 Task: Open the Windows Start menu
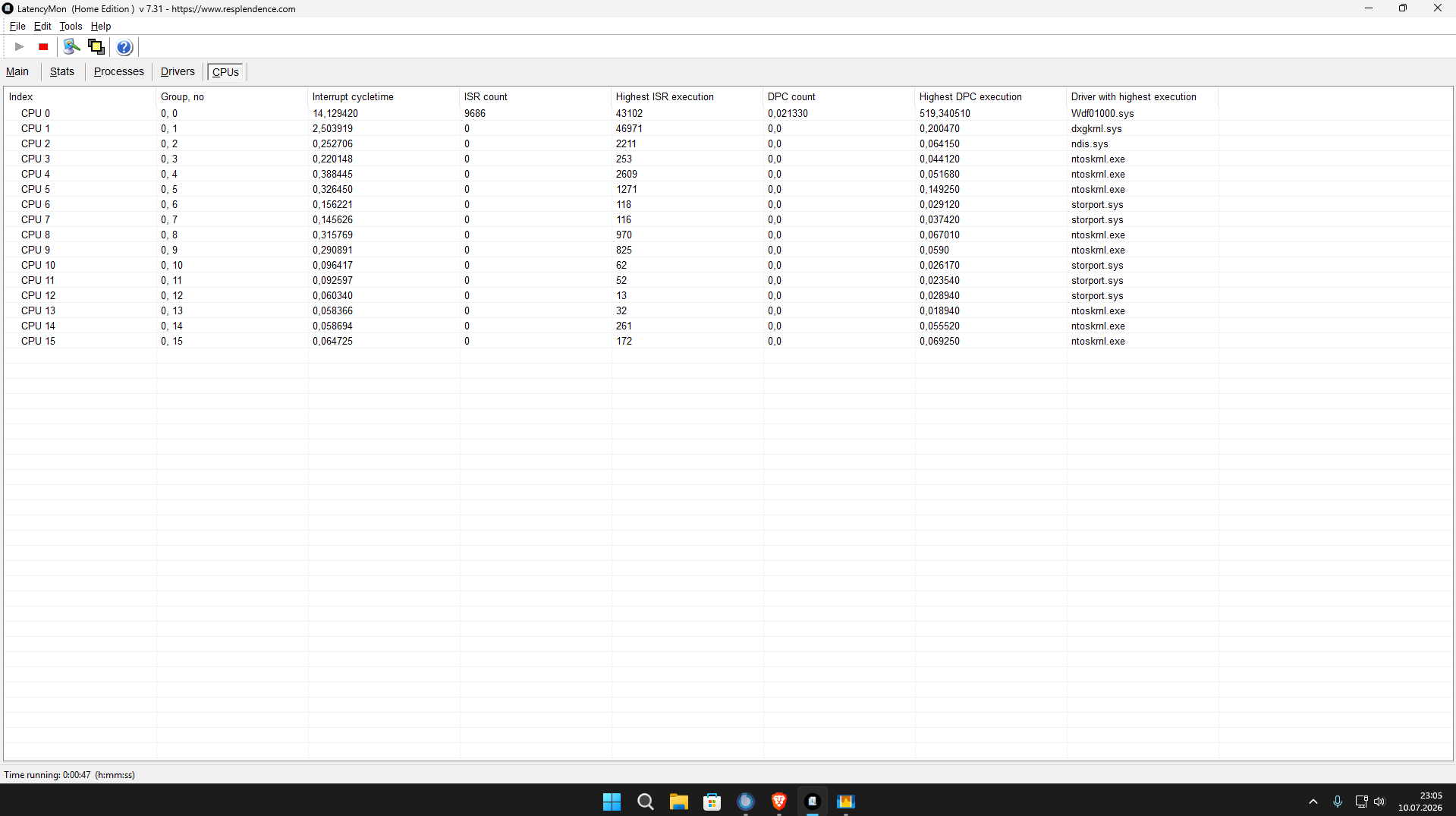(612, 802)
